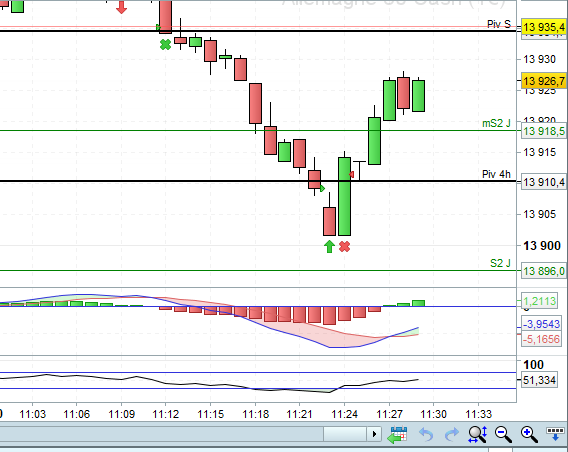Click the scrollbar right arrow button
Viewport: 568px width, 452px height.
click(374, 434)
